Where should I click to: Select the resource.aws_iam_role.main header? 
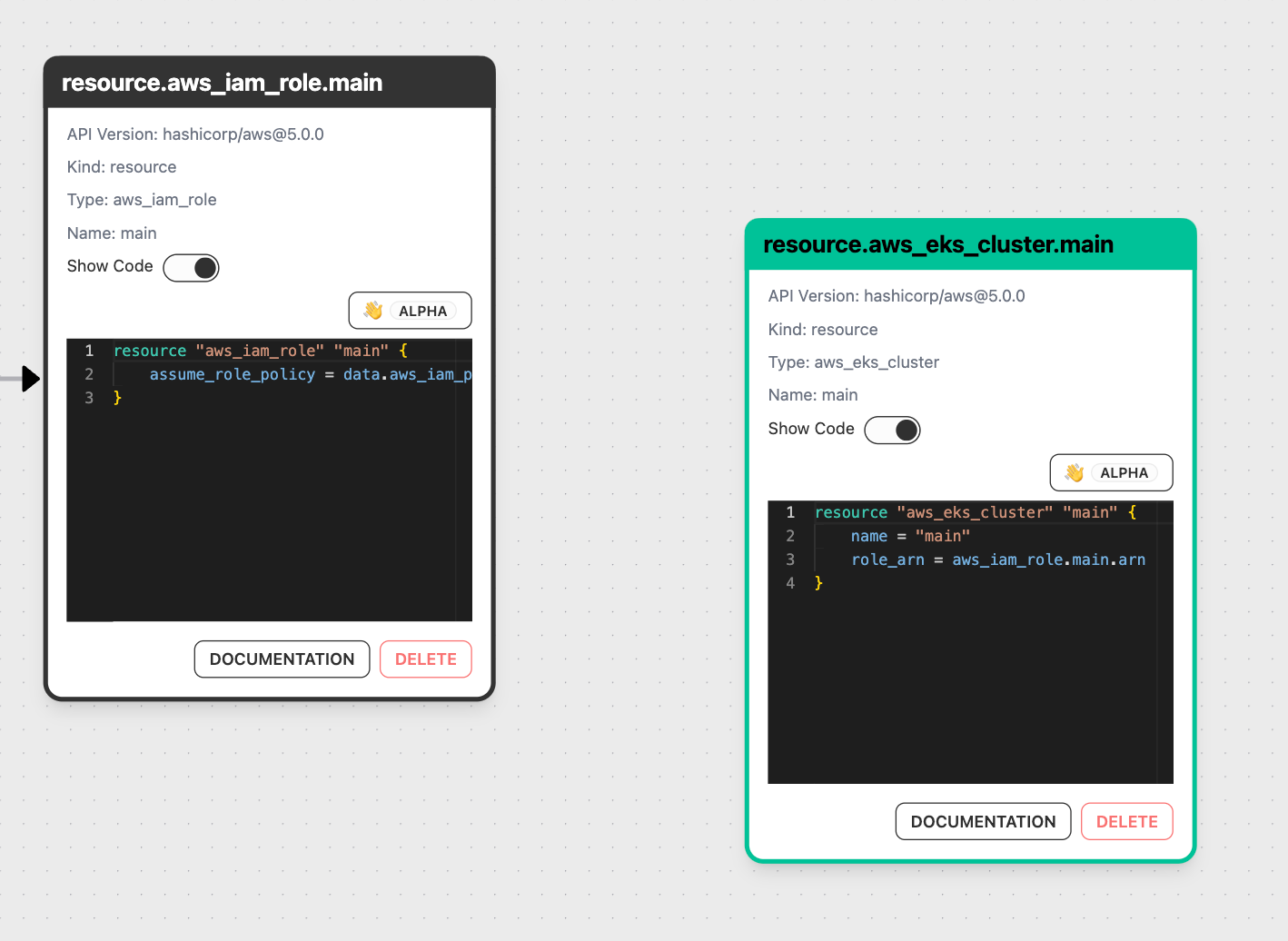269,83
